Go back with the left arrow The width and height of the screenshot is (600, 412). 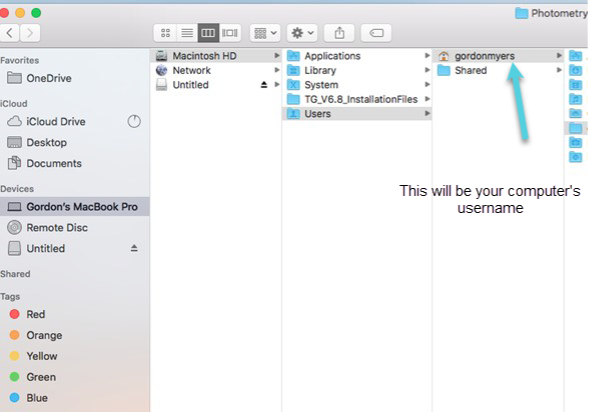10,33
